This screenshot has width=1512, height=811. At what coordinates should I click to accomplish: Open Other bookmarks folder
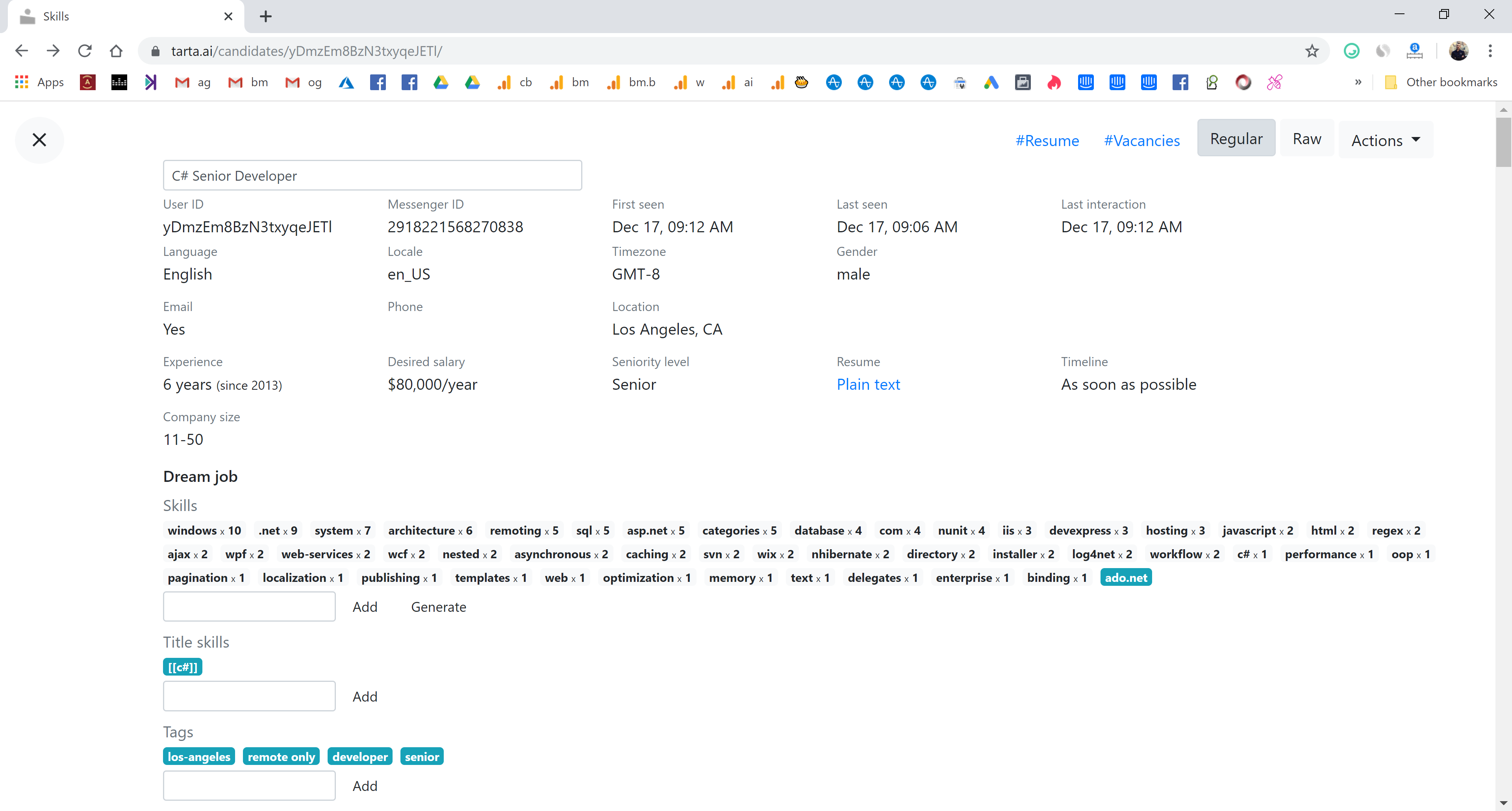coord(1440,82)
